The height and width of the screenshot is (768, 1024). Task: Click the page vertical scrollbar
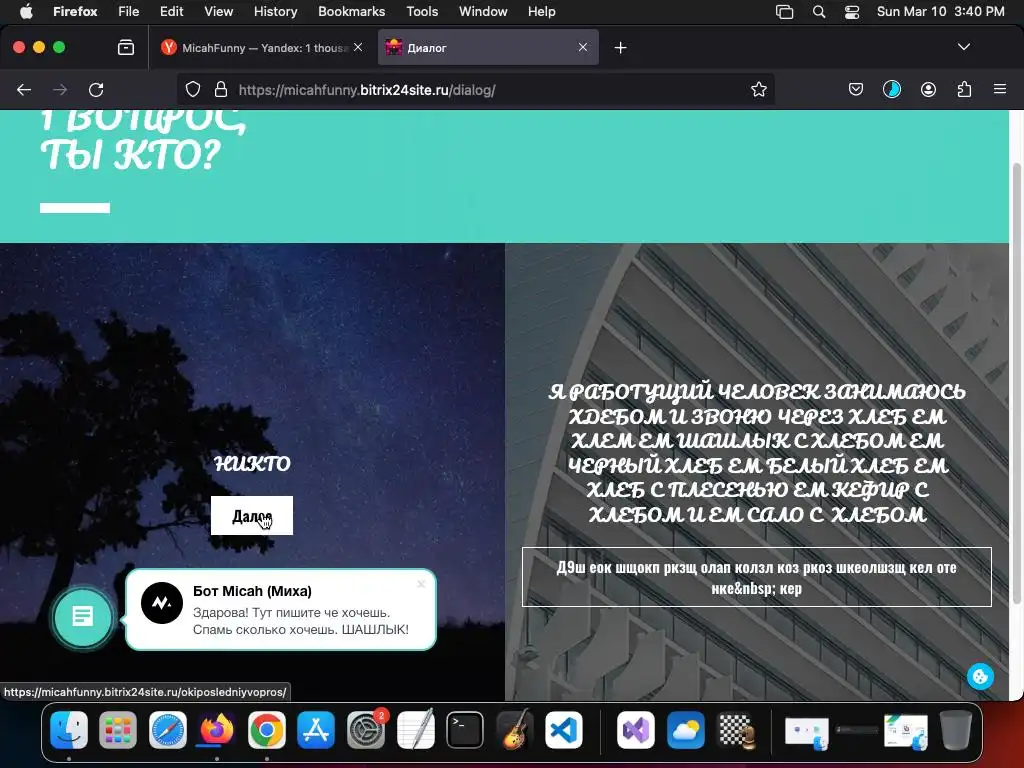(1016, 382)
